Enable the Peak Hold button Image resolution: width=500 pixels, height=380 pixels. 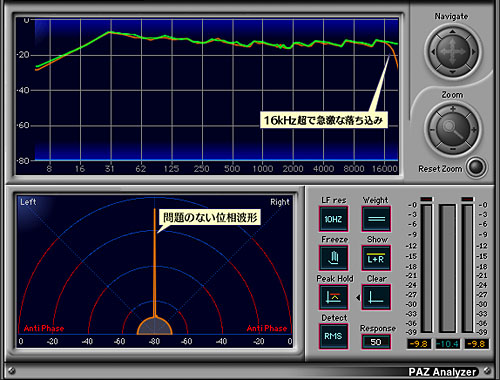[x=333, y=297]
